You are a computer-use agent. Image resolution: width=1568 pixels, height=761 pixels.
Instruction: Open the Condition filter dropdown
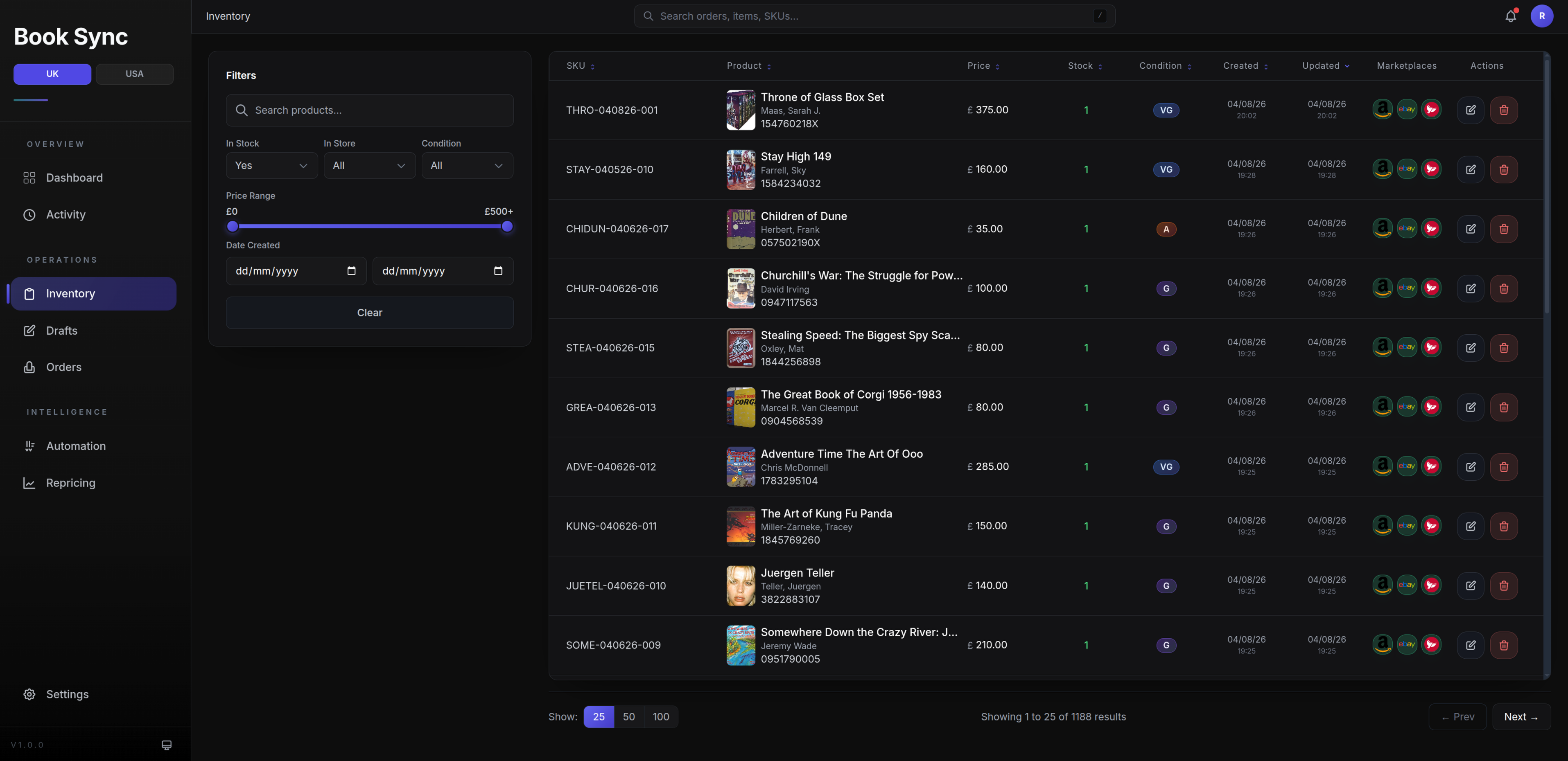pos(467,165)
